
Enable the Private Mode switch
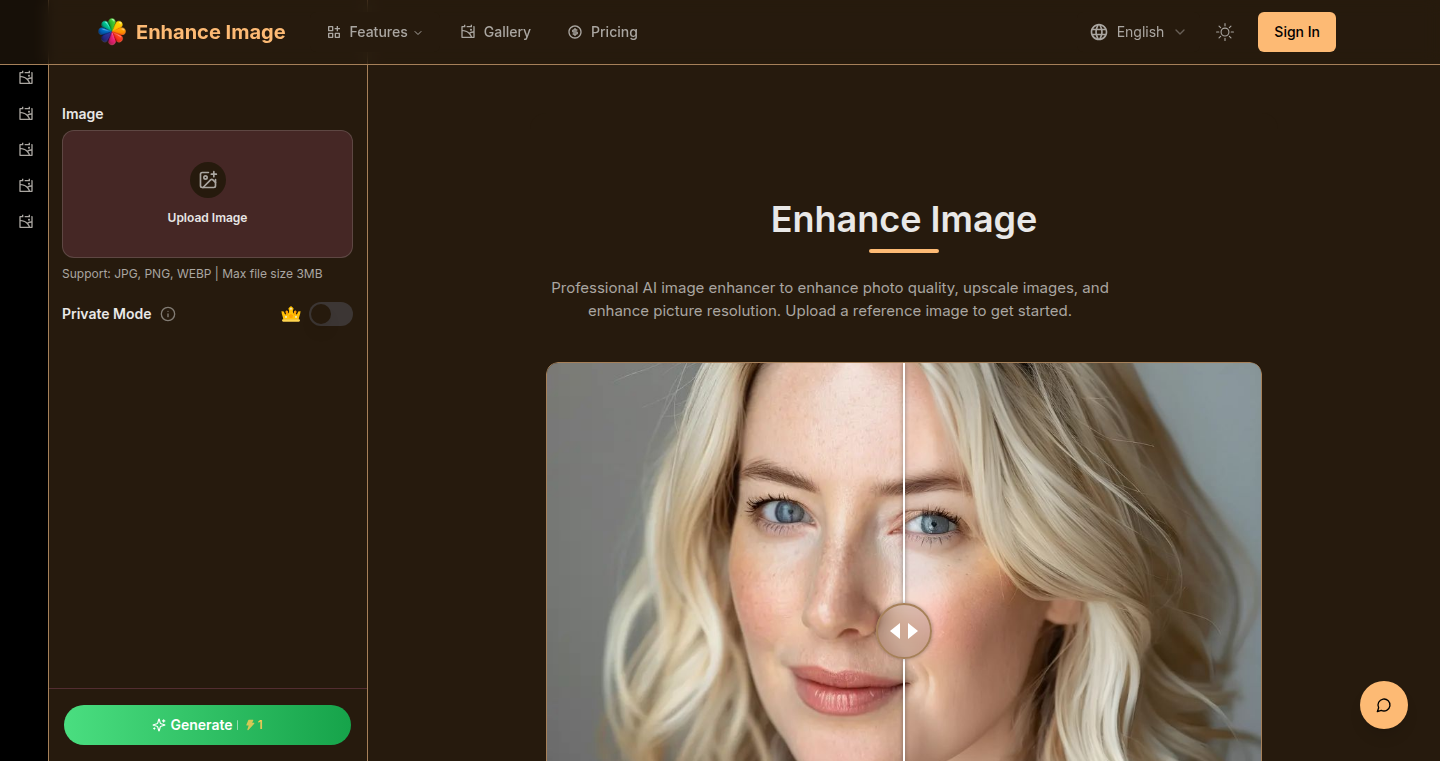[x=331, y=314]
